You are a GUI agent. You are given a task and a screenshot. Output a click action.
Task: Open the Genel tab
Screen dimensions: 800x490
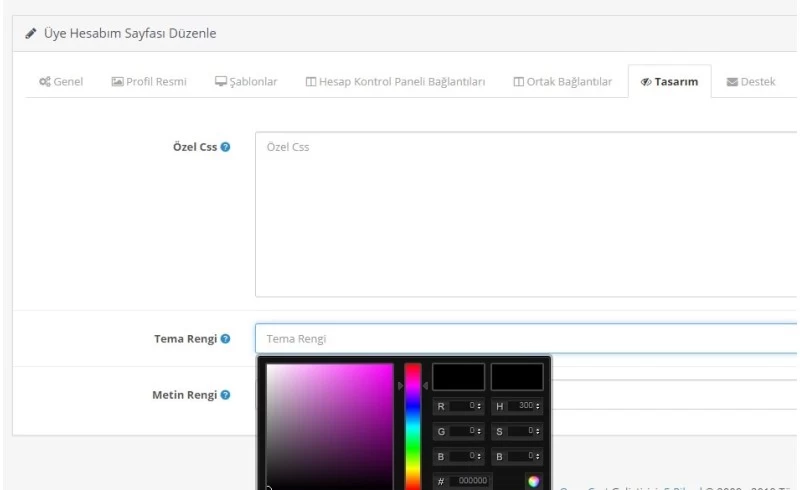pos(61,82)
